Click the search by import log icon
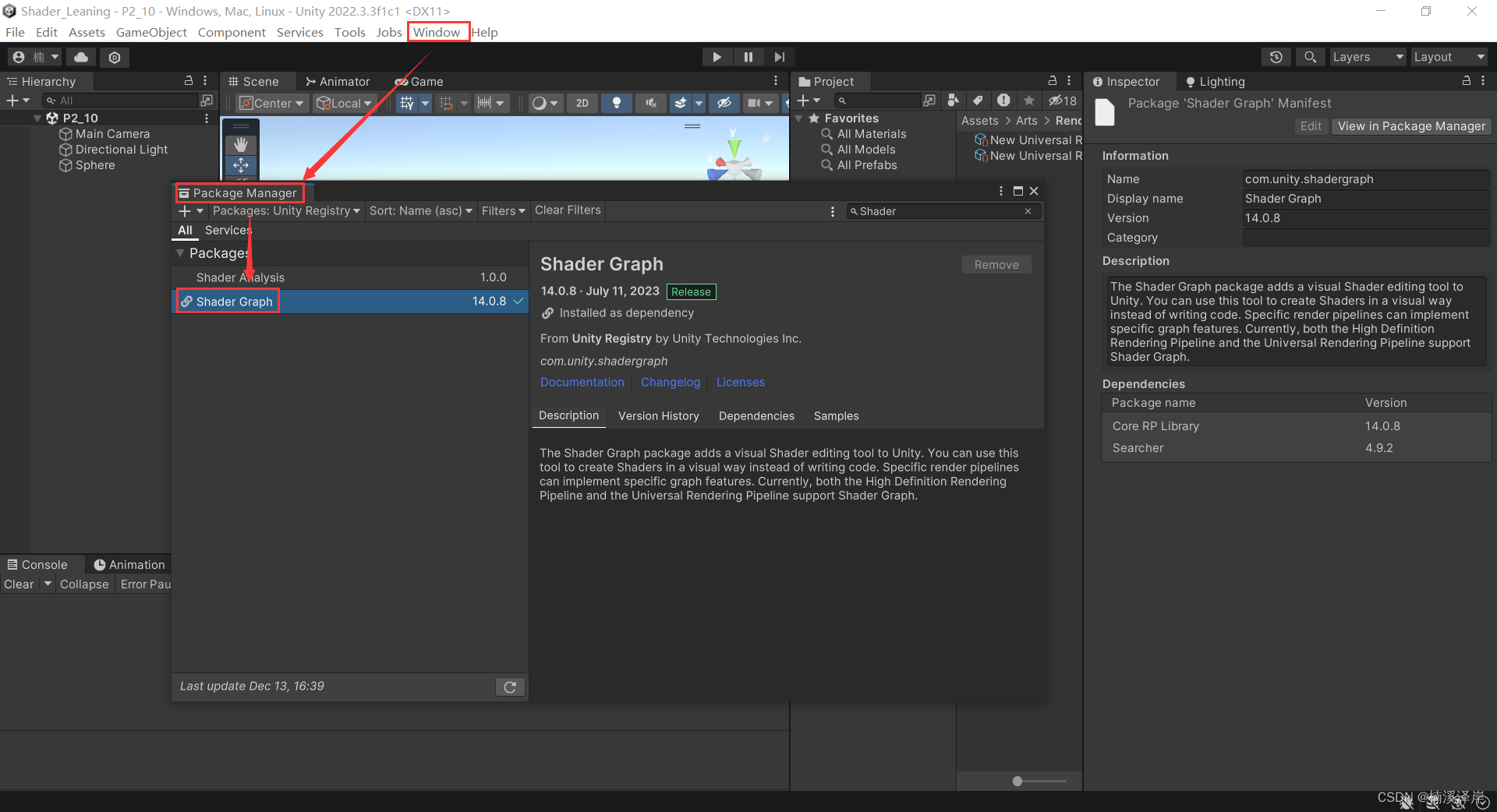1497x812 pixels. click(1003, 100)
